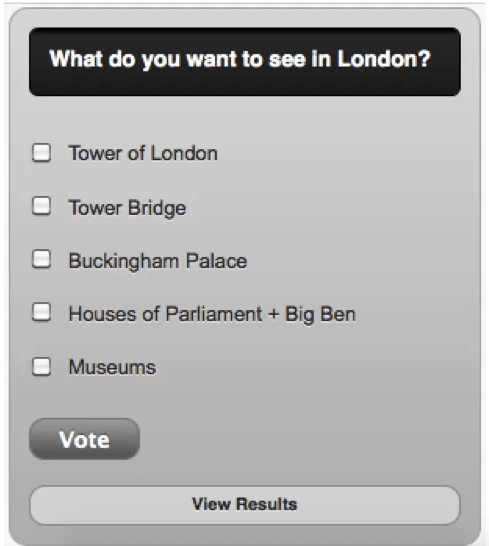The height and width of the screenshot is (546, 489).
Task: Click the poll question heading banner
Action: [245, 62]
